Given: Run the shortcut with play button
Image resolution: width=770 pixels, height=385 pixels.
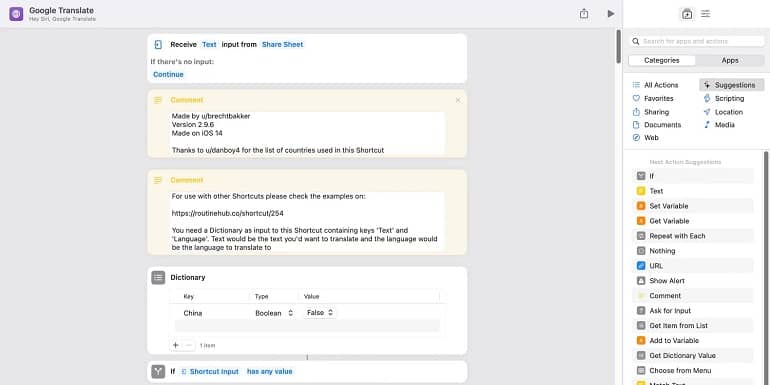Looking at the screenshot, I should 610,14.
